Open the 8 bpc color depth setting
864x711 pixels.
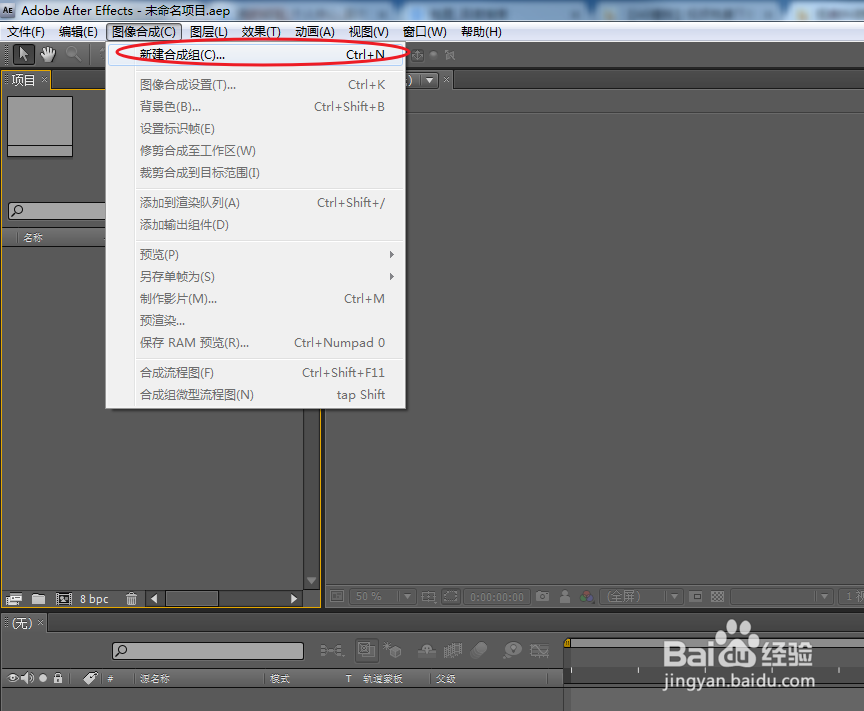[x=94, y=599]
